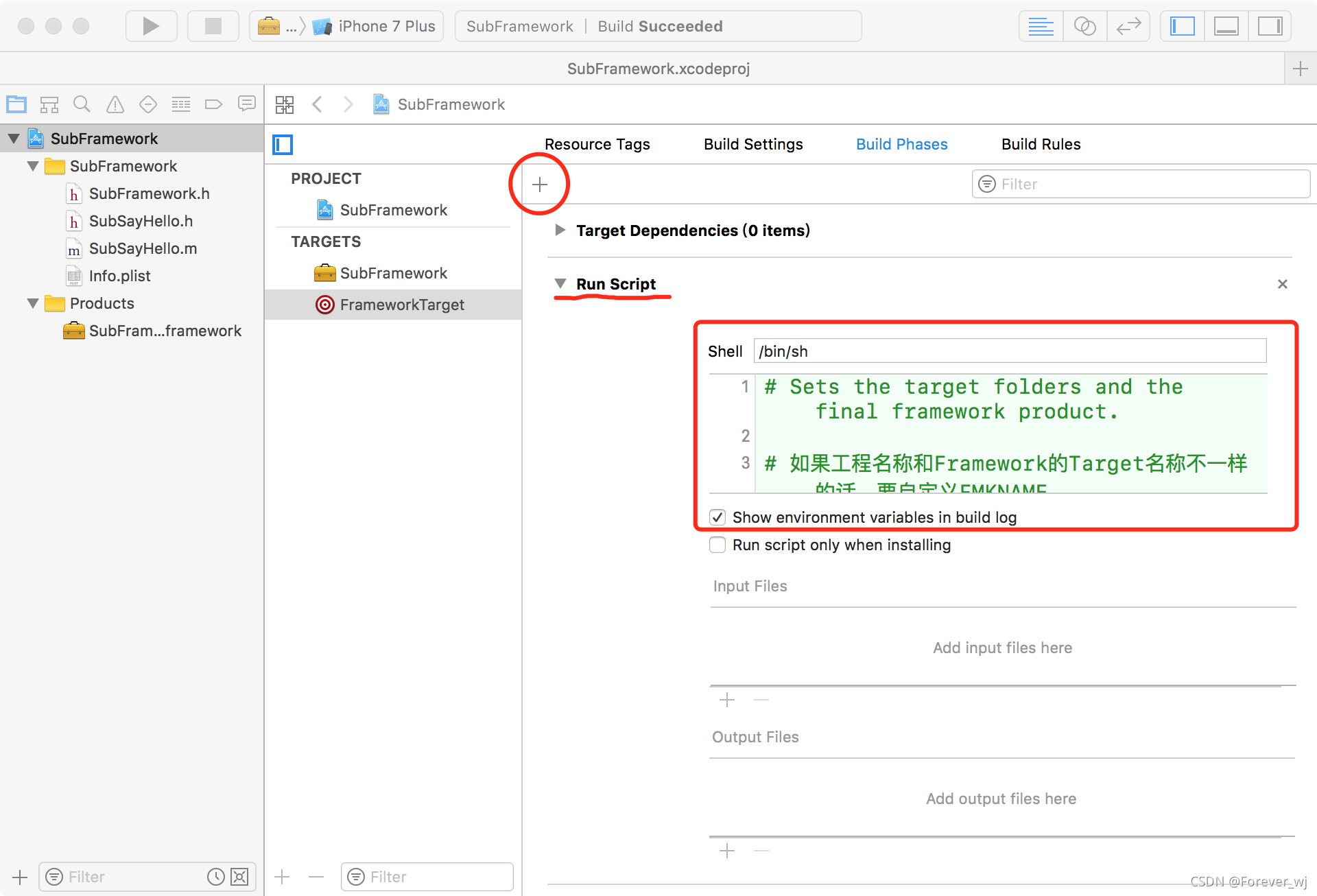The width and height of the screenshot is (1317, 896).
Task: Click the Run build button
Action: 151,26
